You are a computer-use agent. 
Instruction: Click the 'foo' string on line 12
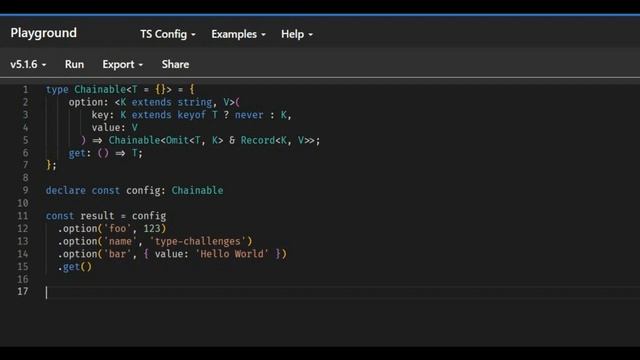[117, 229]
